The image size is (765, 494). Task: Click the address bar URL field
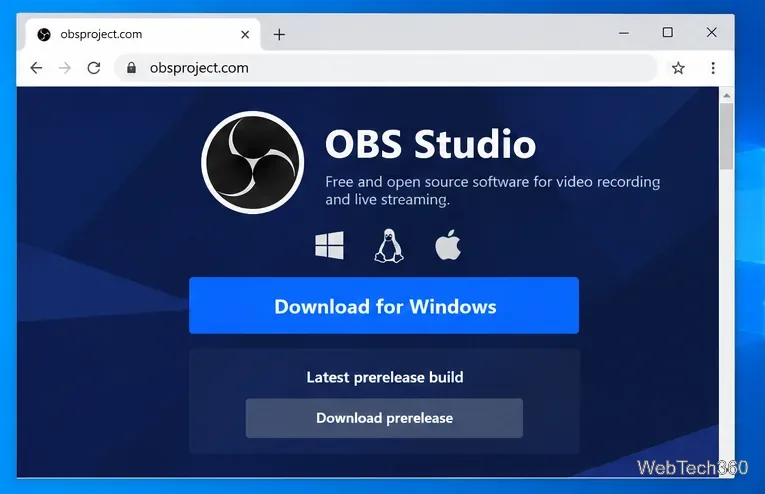tap(385, 68)
